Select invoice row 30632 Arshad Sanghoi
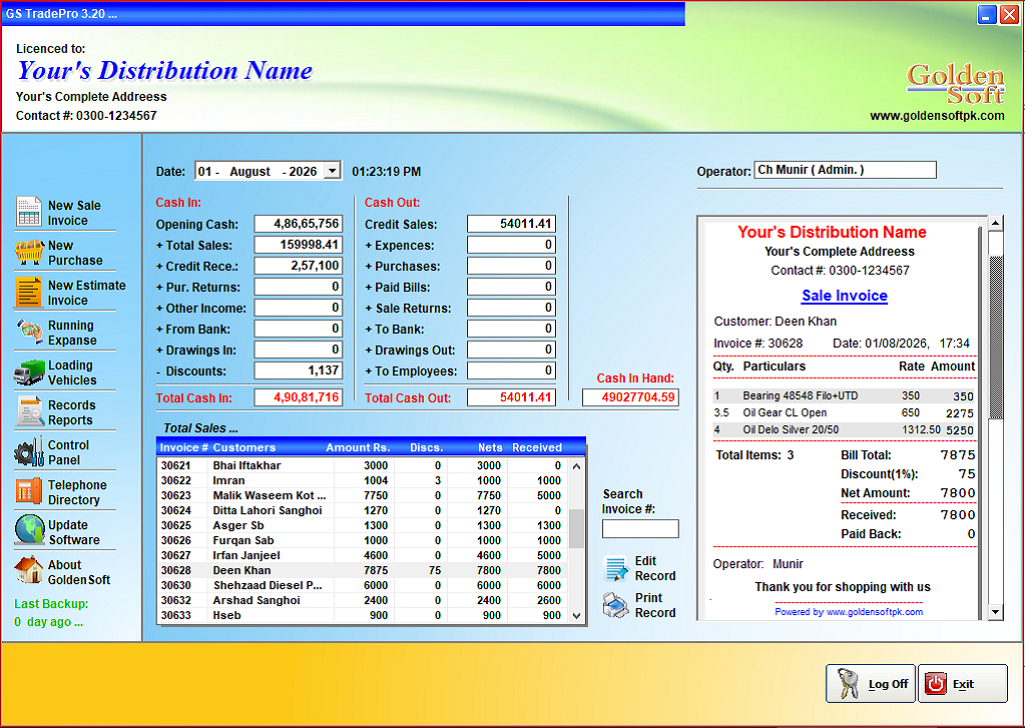 click(x=363, y=601)
